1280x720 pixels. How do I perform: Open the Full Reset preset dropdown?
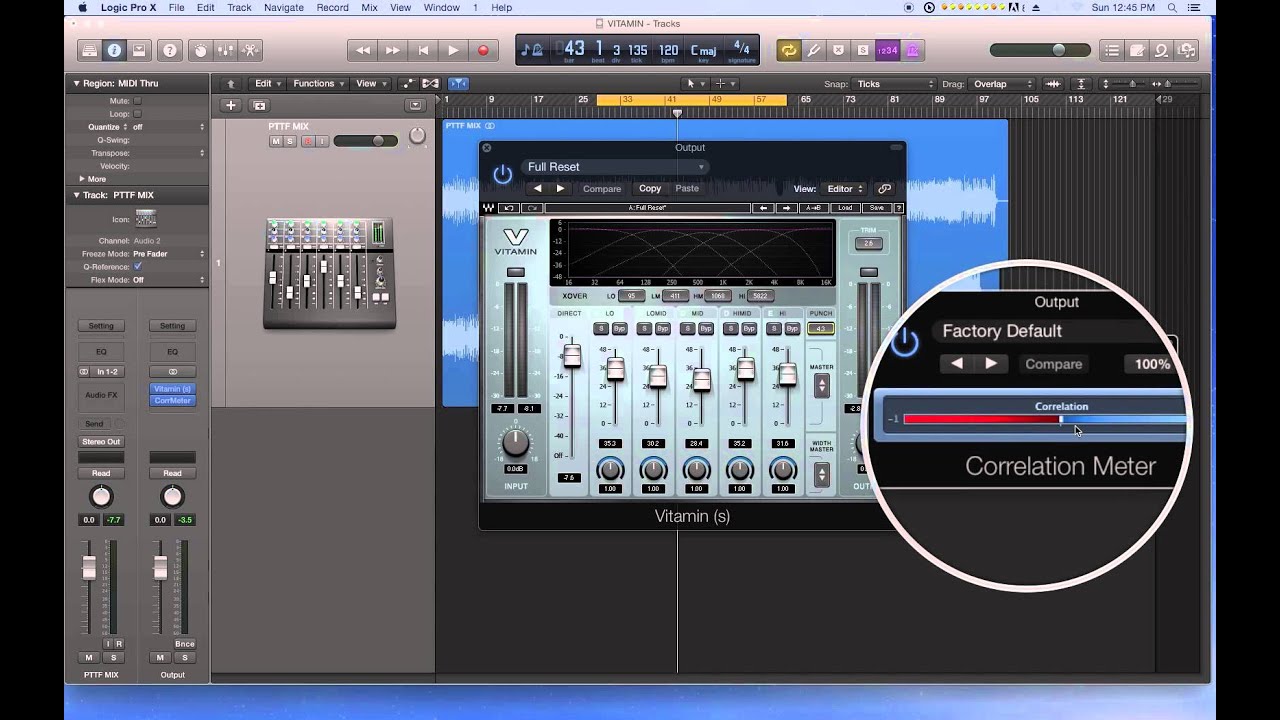615,167
